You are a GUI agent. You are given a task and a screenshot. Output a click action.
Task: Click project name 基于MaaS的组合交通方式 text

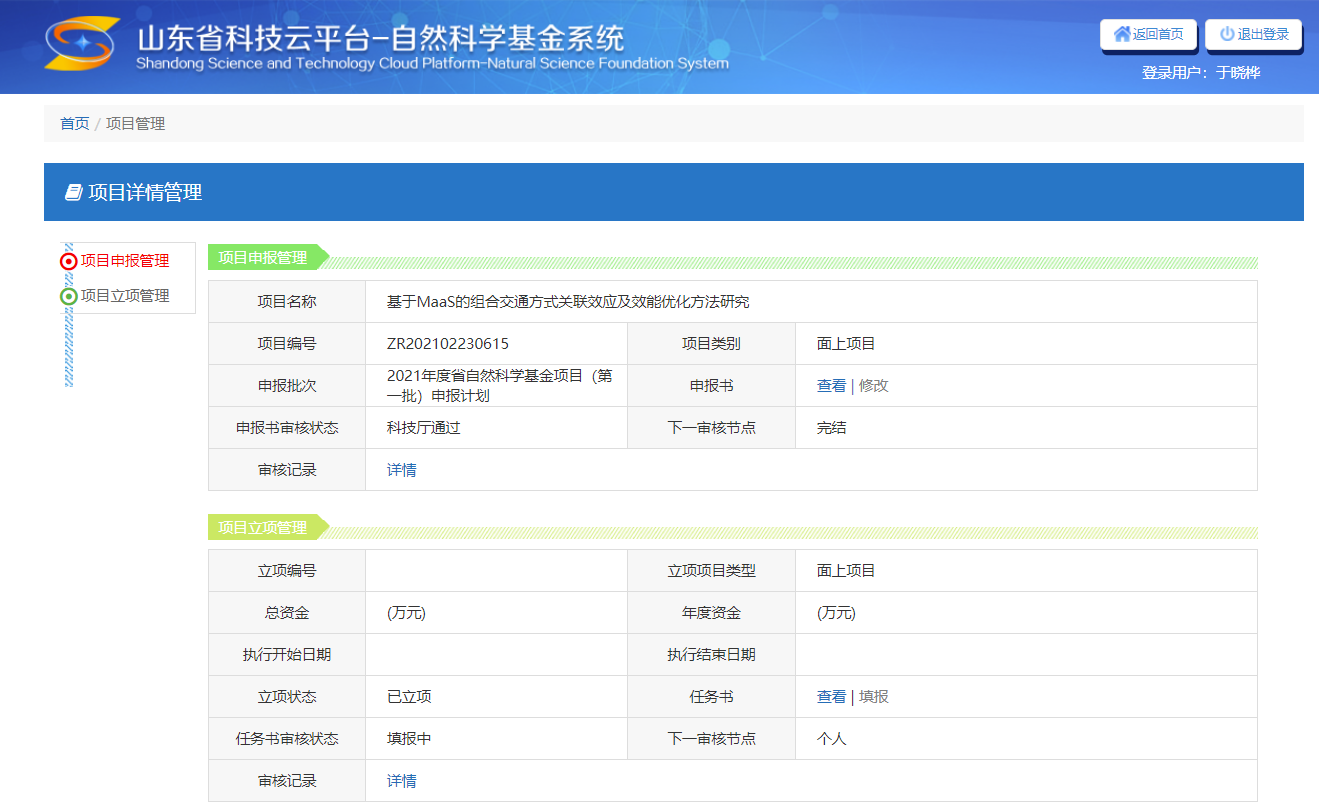(568, 302)
